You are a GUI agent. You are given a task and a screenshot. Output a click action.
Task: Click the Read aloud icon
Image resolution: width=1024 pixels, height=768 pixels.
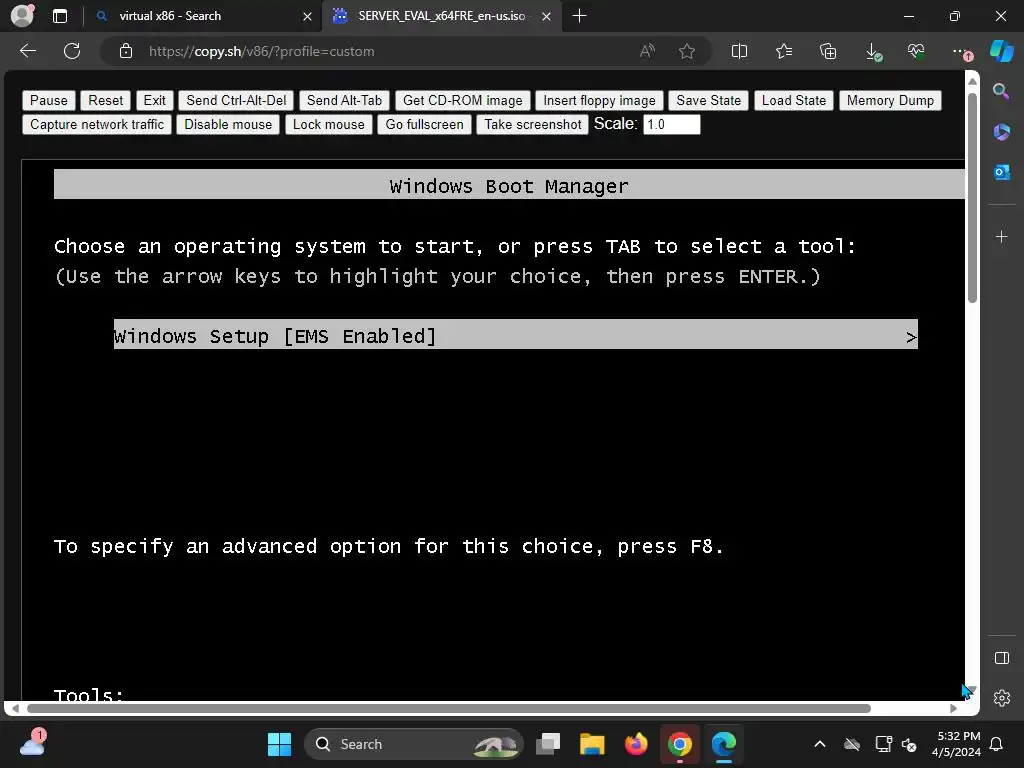(x=647, y=51)
